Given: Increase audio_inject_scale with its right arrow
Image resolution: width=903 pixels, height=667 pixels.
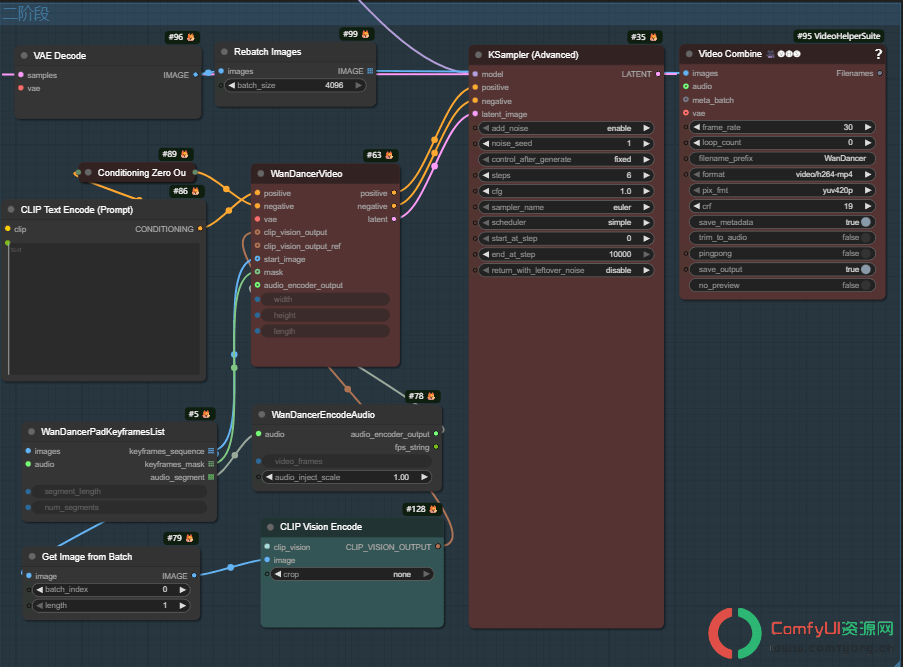Looking at the screenshot, I should coord(424,477).
